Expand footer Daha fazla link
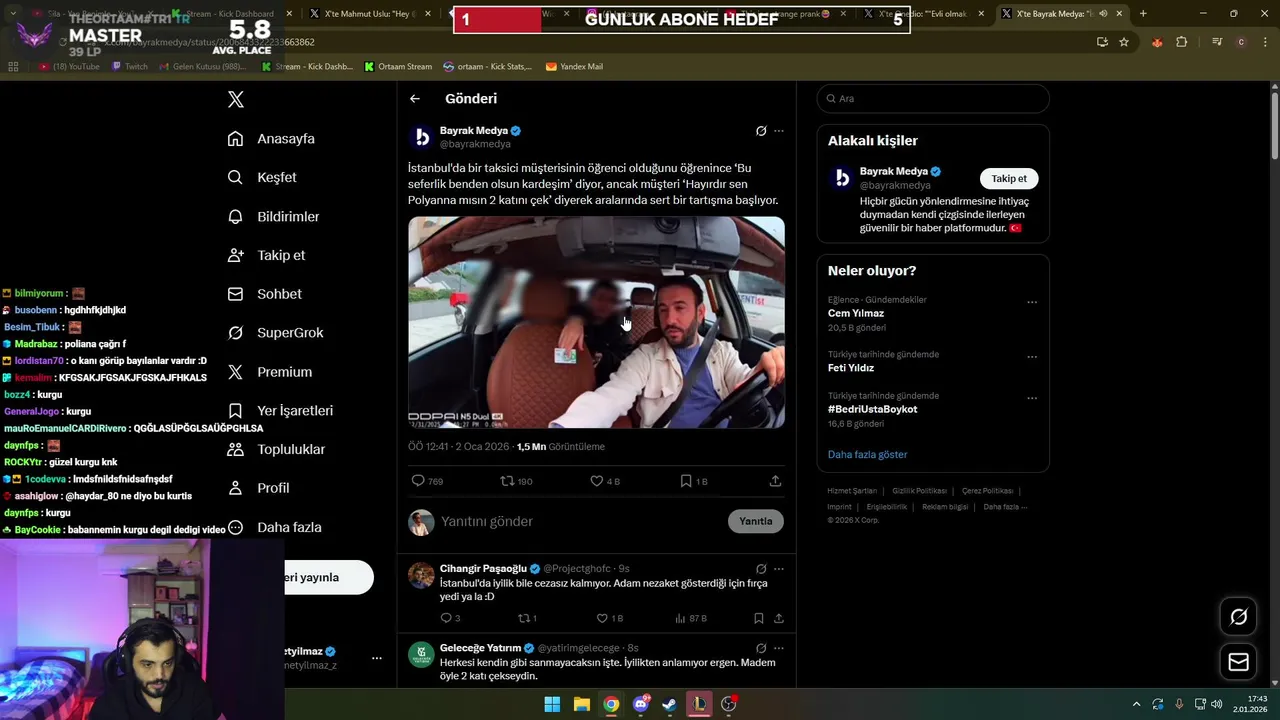The width and height of the screenshot is (1280, 720). (x=1004, y=507)
